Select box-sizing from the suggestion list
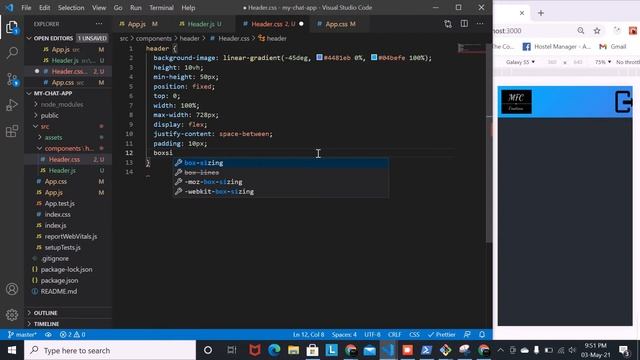This screenshot has height=360, width=640. coord(280,163)
